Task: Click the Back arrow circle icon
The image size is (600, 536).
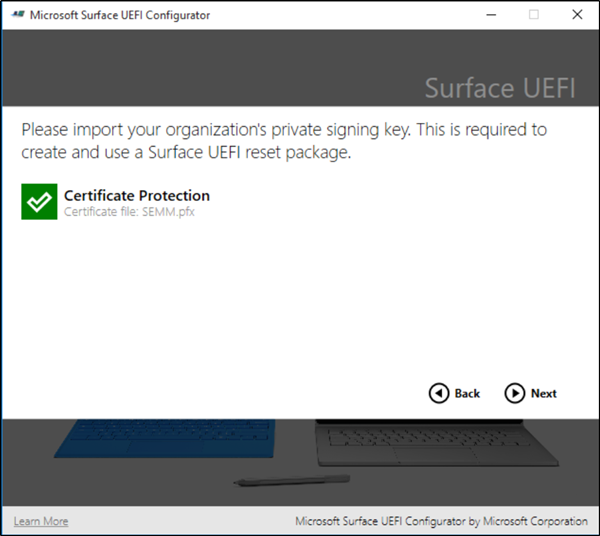Action: (438, 393)
